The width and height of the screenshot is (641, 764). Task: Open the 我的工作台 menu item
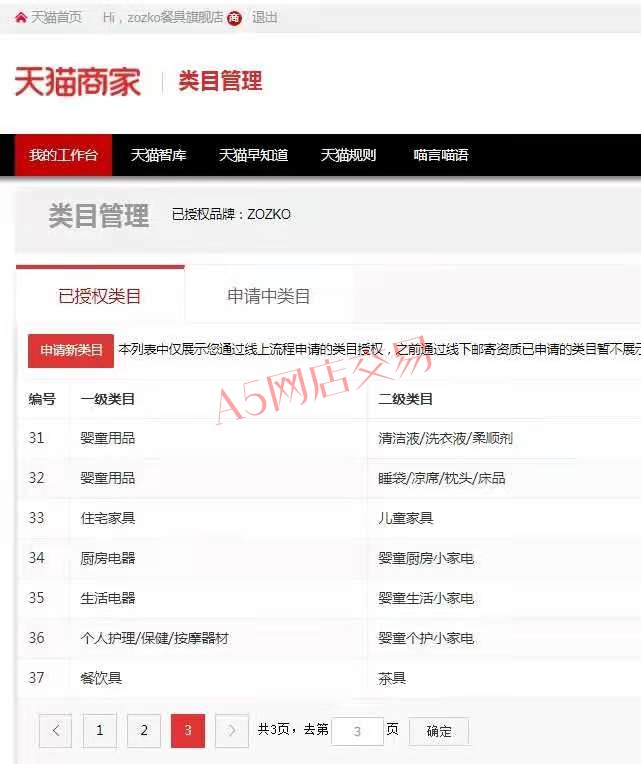(x=63, y=155)
